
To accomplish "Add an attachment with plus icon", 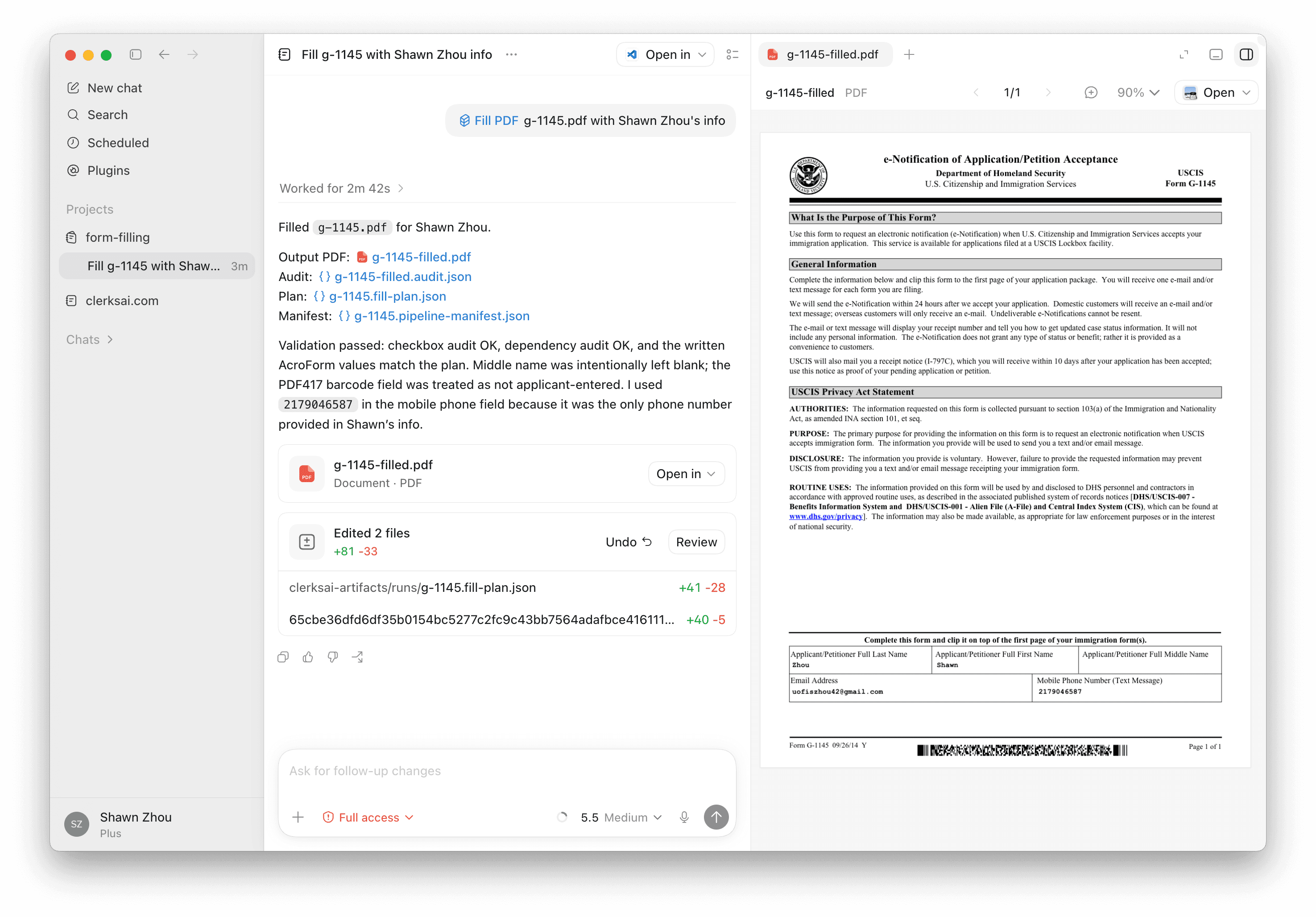I will [x=298, y=817].
